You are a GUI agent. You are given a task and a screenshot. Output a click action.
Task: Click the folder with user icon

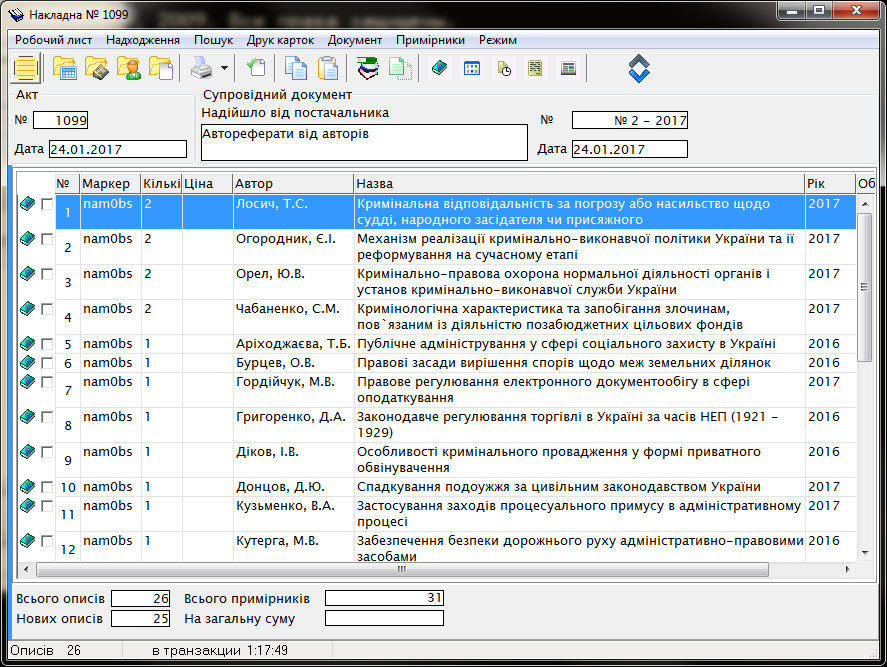(129, 68)
